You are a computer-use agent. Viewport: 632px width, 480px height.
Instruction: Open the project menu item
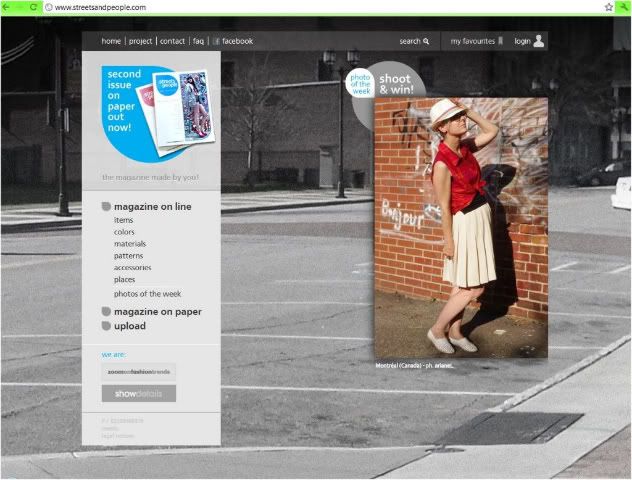pyautogui.click(x=140, y=41)
